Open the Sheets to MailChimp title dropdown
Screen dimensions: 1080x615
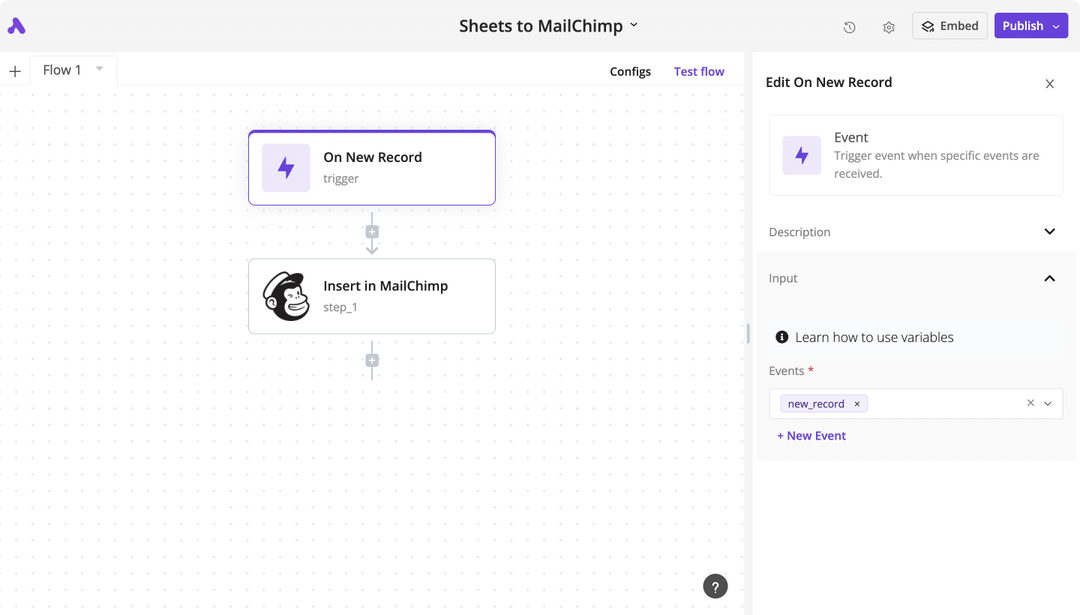(x=633, y=26)
